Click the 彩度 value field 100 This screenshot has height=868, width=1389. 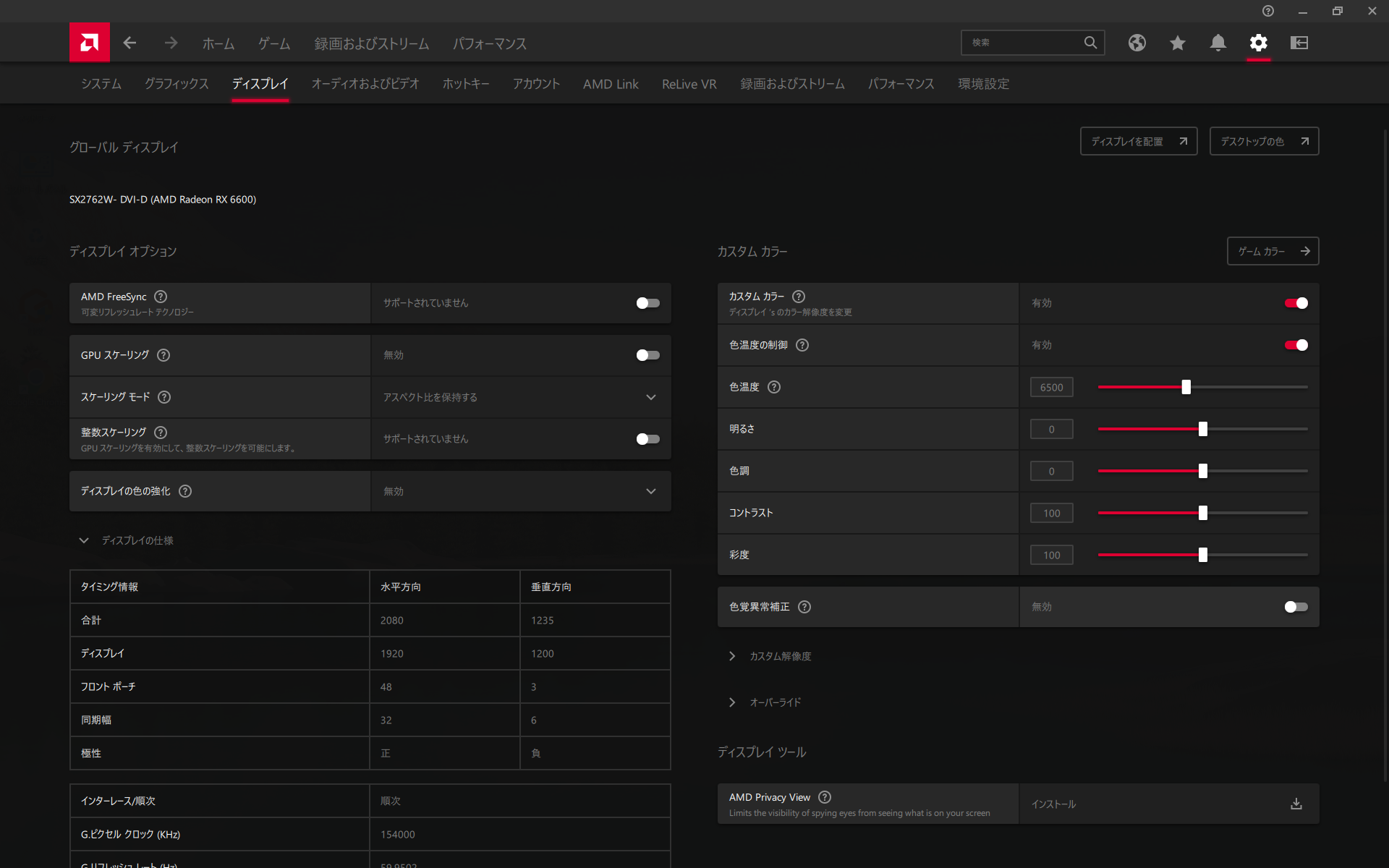[1051, 555]
